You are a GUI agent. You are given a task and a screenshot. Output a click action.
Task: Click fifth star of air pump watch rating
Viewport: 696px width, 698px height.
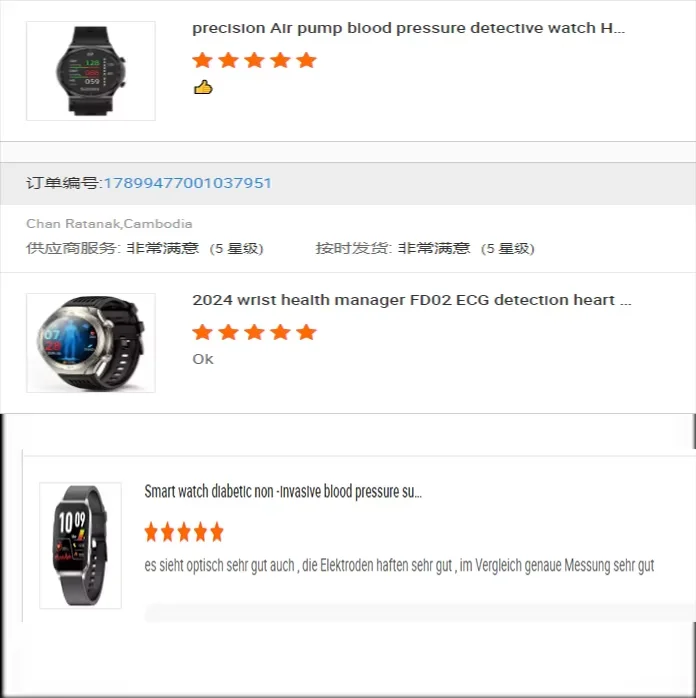pos(307,60)
